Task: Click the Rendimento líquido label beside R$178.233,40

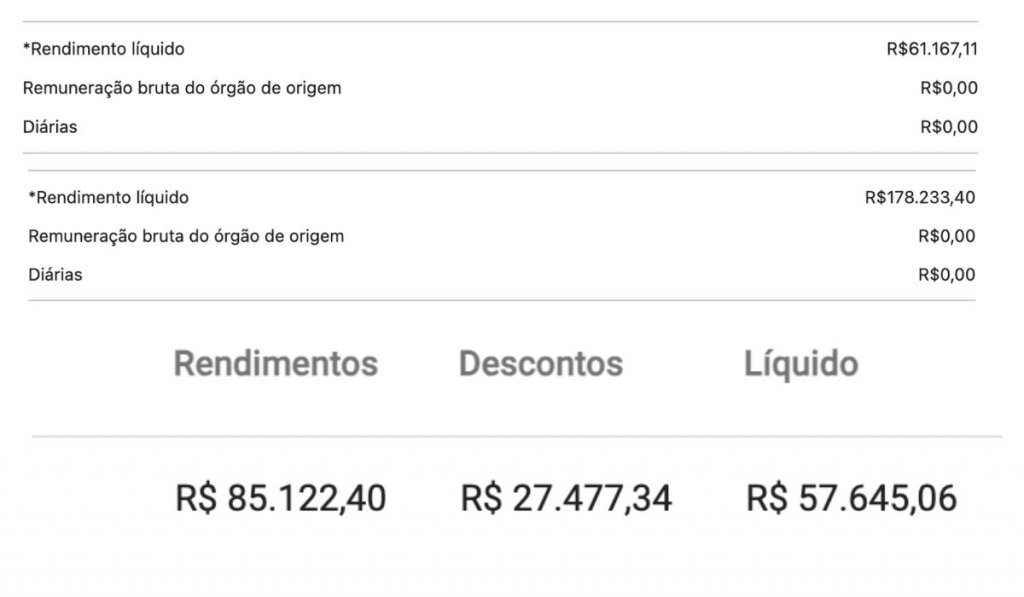Action: [x=109, y=198]
